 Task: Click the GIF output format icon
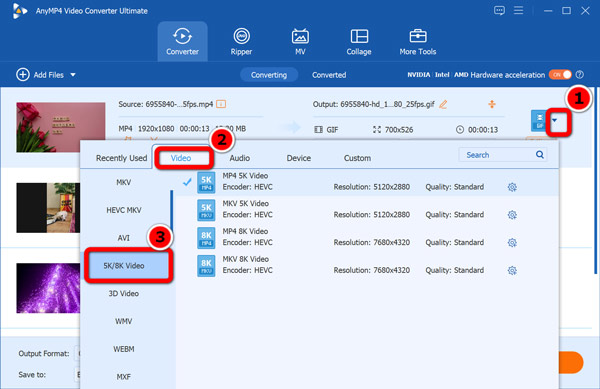click(539, 121)
